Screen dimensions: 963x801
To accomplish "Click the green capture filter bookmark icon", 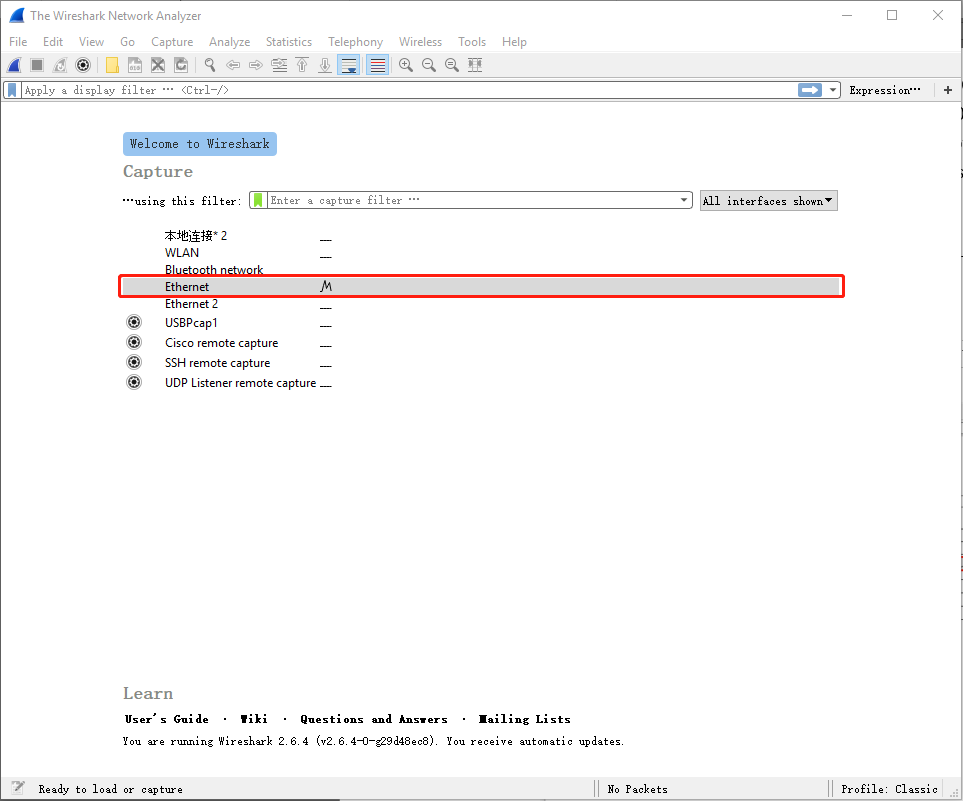I will [x=259, y=200].
